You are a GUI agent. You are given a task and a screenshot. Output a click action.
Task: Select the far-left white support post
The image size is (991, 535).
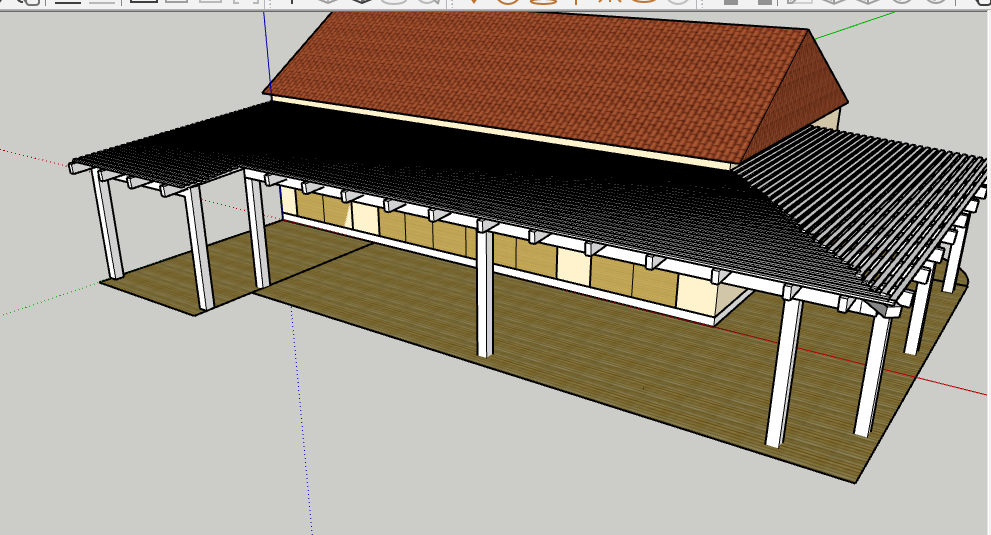(x=108, y=225)
